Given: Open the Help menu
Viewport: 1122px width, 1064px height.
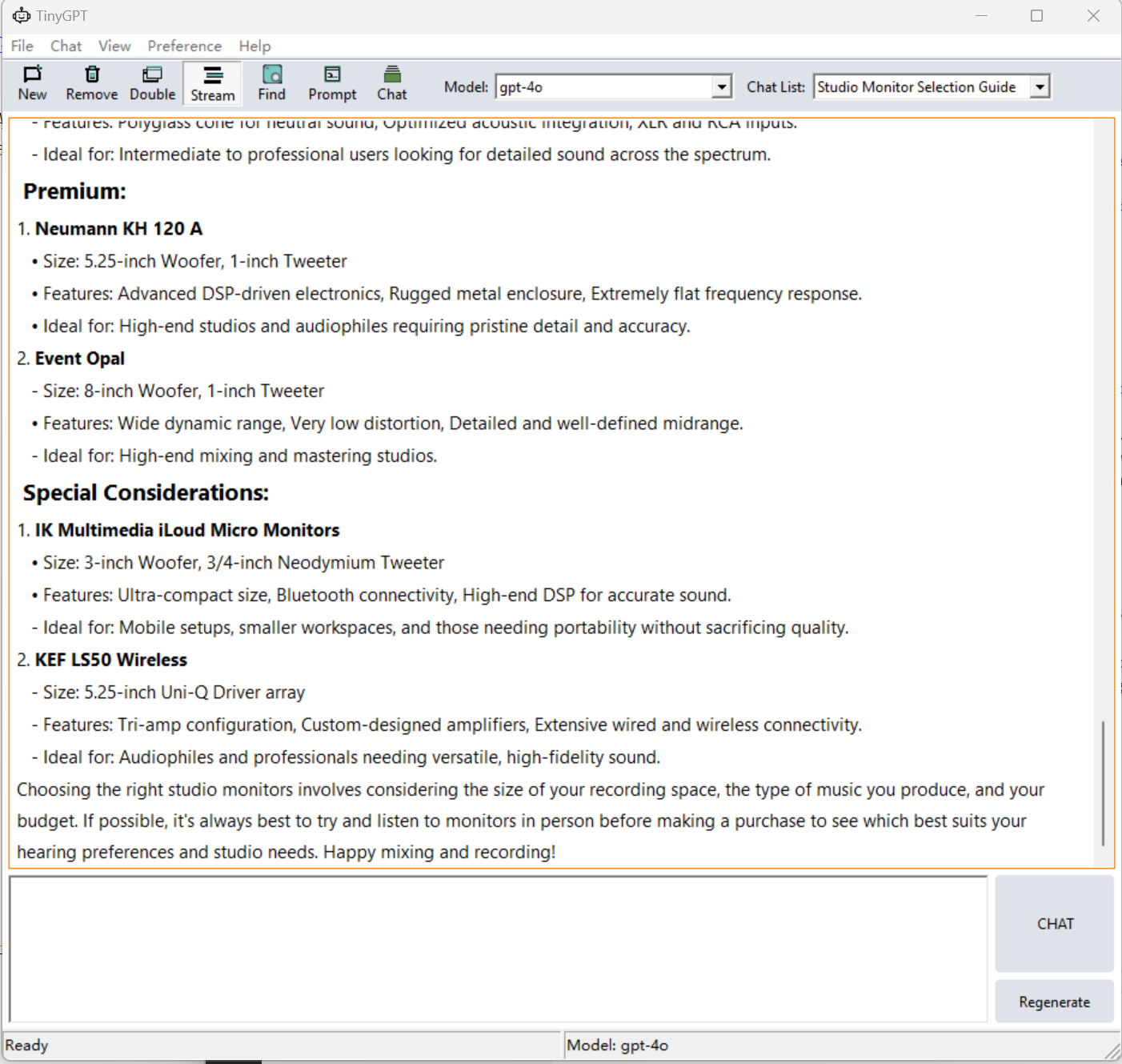Looking at the screenshot, I should [254, 46].
